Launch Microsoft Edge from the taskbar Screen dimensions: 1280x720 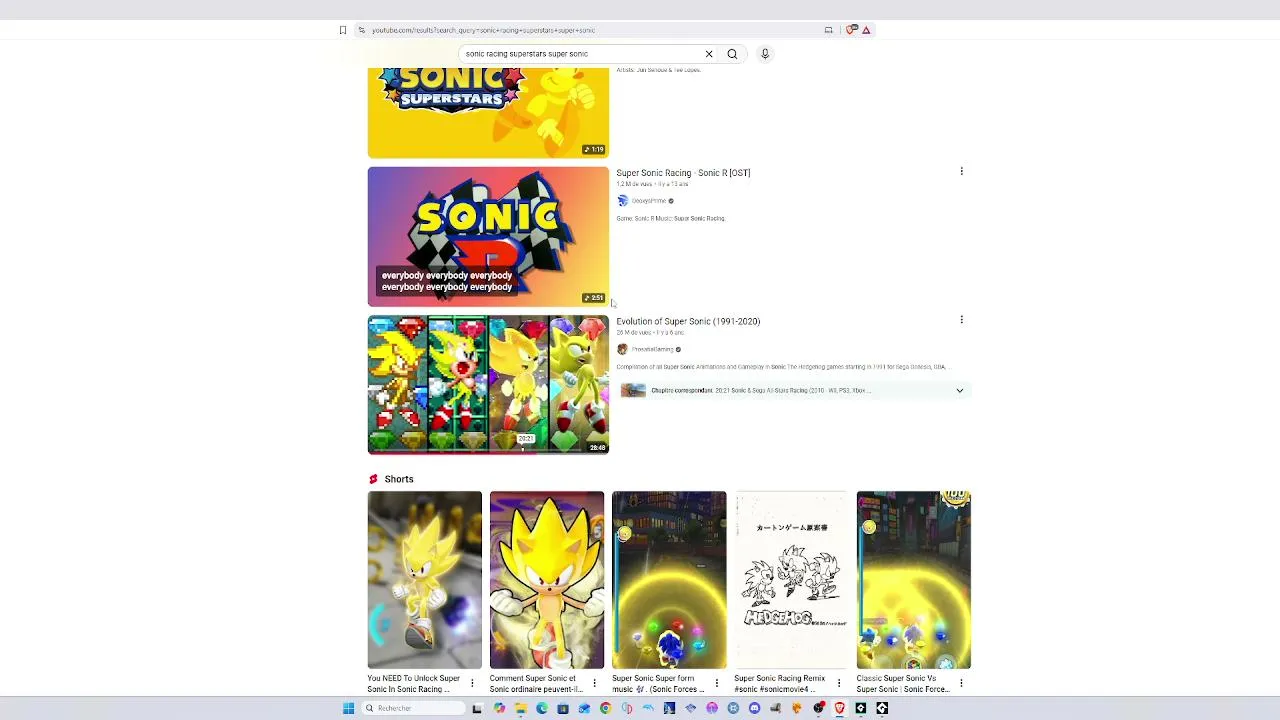point(542,708)
